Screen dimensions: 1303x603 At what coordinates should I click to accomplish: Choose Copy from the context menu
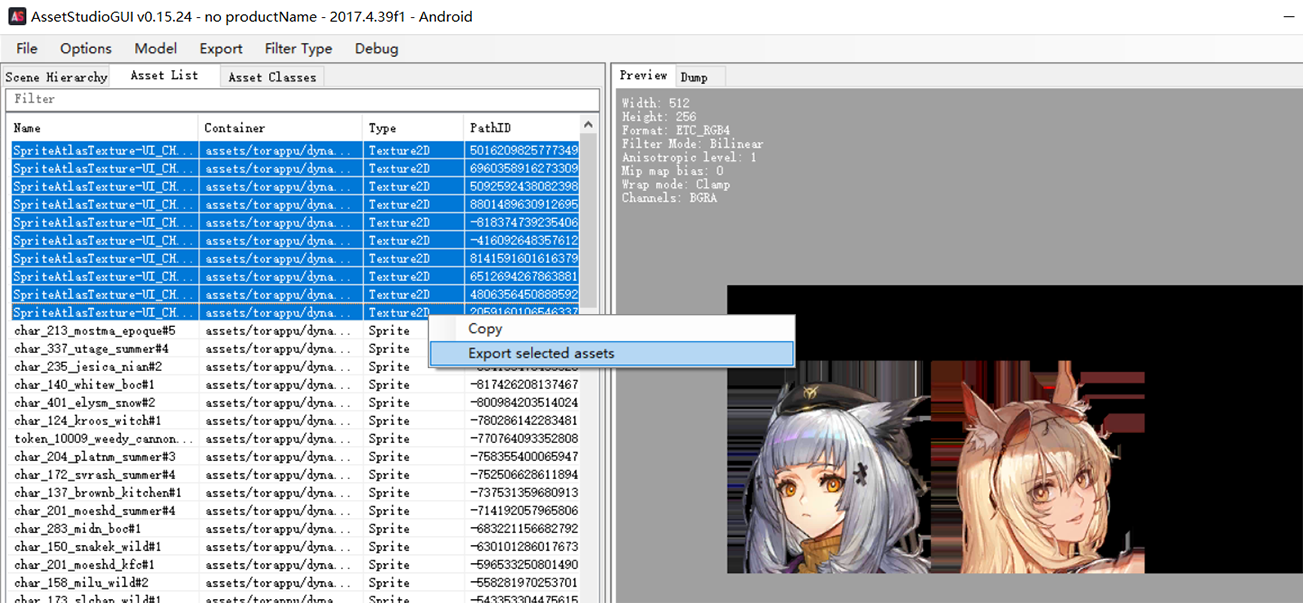click(x=485, y=328)
